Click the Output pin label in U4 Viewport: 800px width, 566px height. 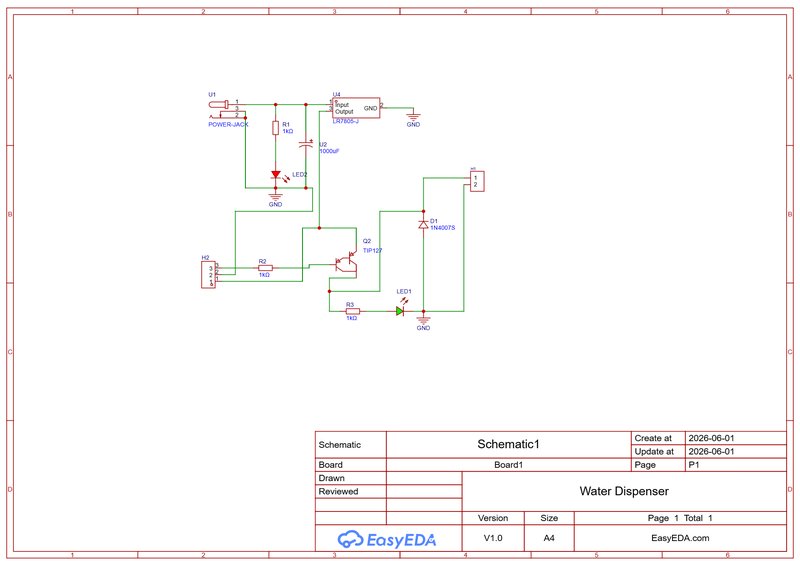[x=344, y=112]
